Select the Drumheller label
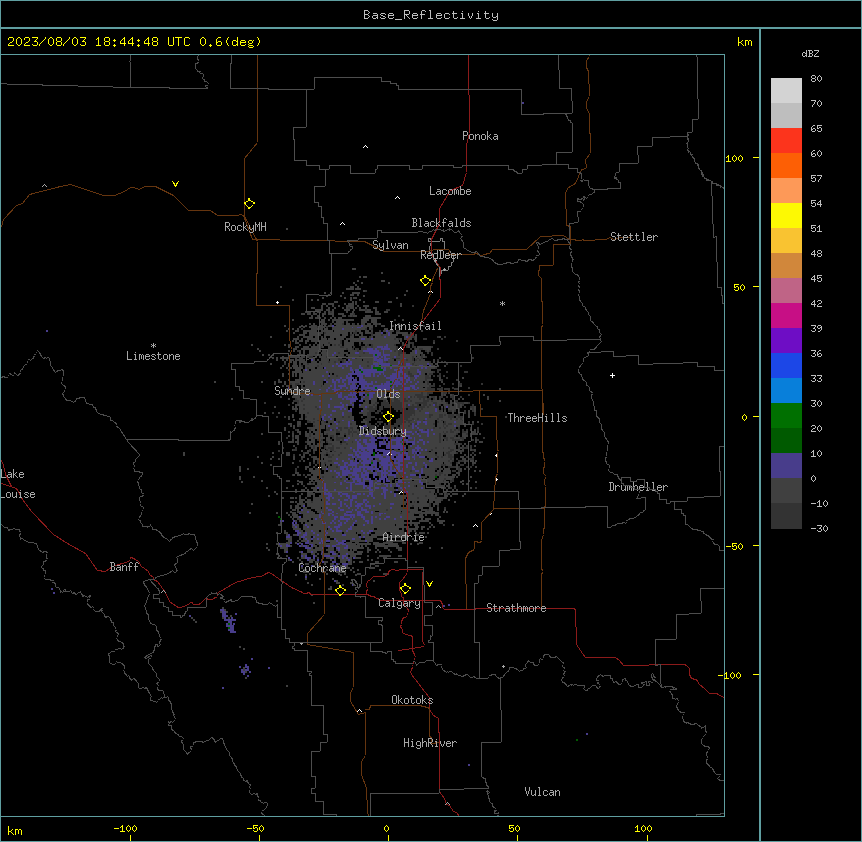 click(x=638, y=487)
